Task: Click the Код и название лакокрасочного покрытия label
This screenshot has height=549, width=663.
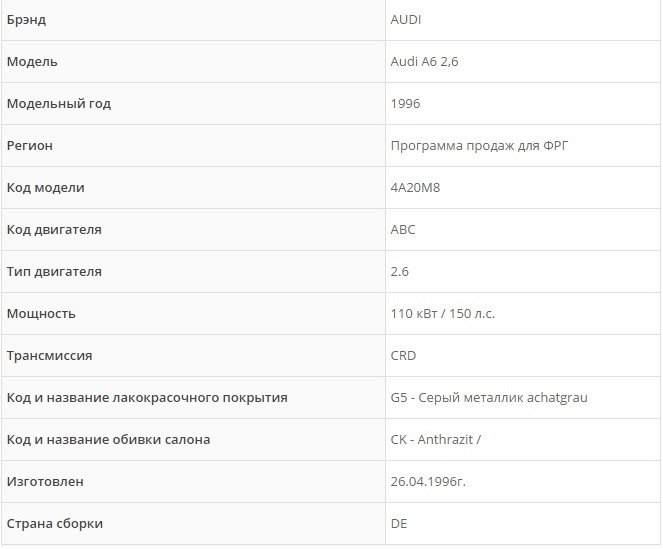Action: pos(147,398)
